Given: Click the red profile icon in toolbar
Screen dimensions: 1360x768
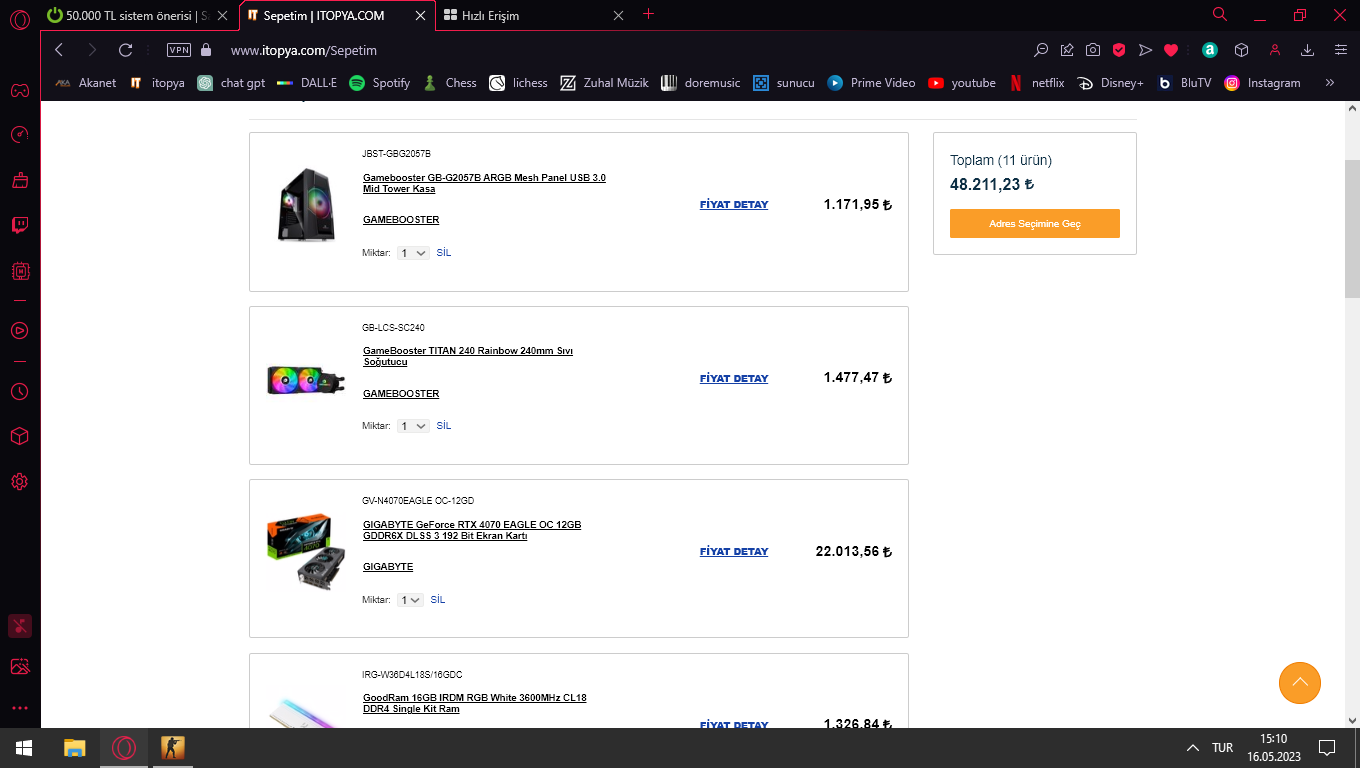Looking at the screenshot, I should (1274, 50).
